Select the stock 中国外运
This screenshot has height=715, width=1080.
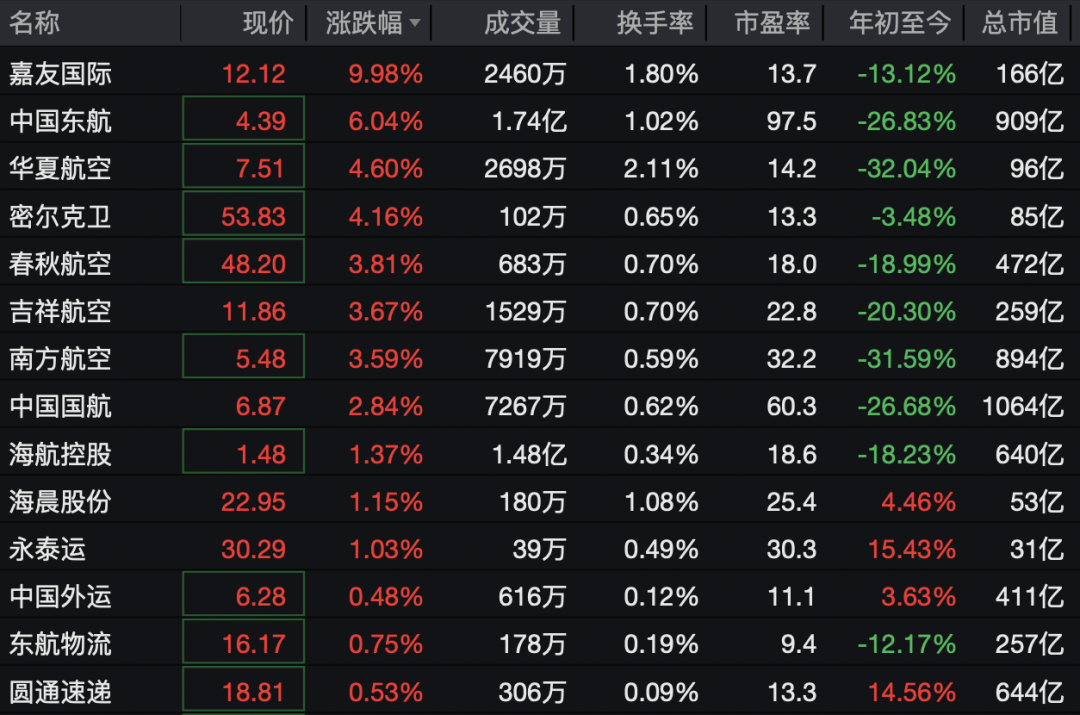[x=61, y=597]
